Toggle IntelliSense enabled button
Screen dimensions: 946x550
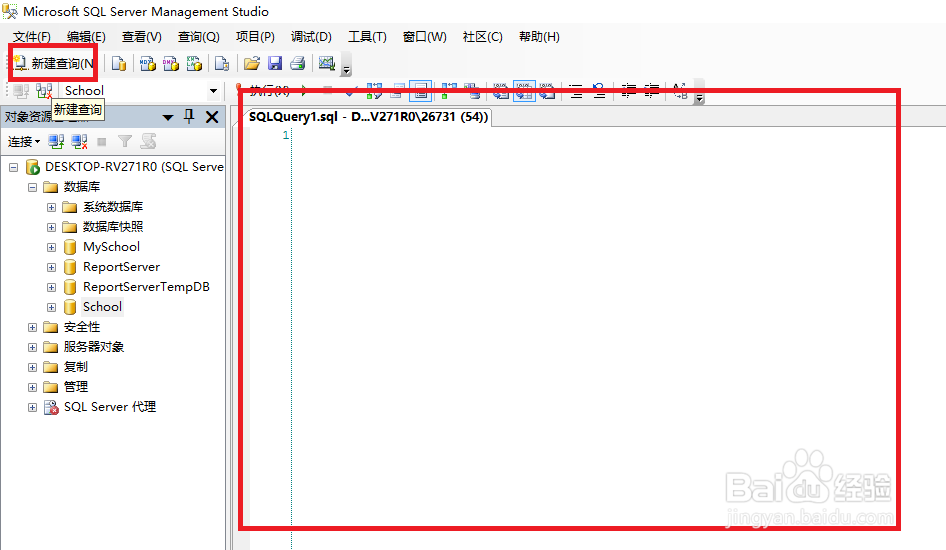pyautogui.click(x=421, y=91)
